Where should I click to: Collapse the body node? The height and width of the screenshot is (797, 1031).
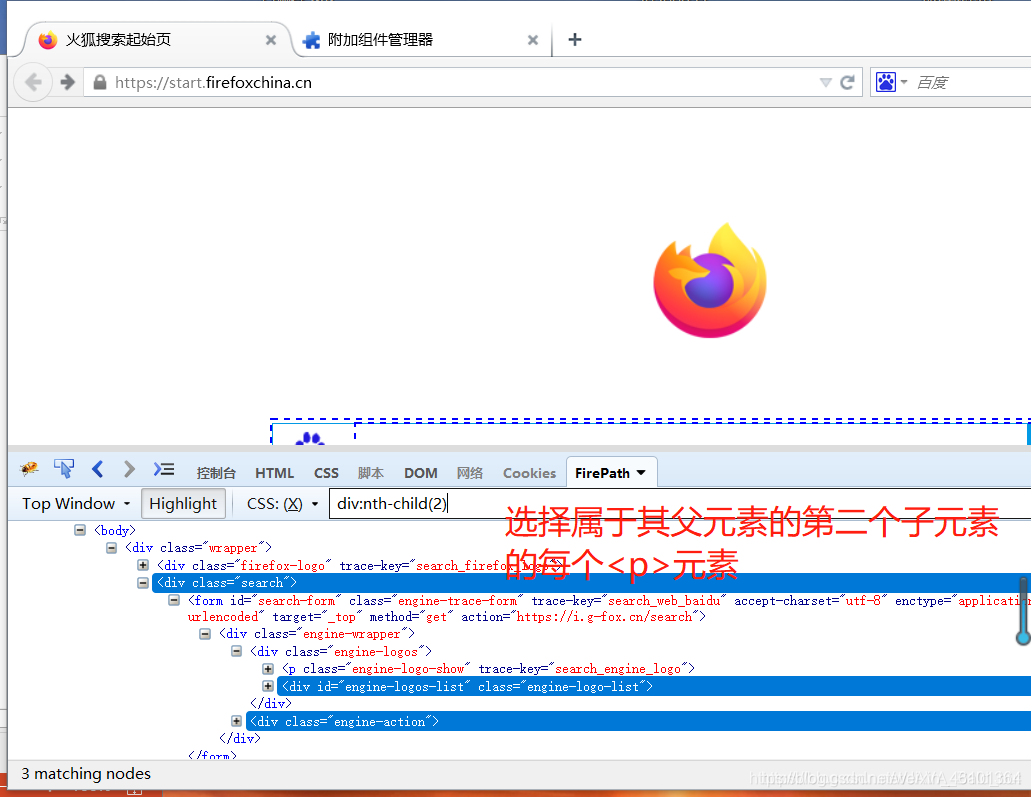80,530
